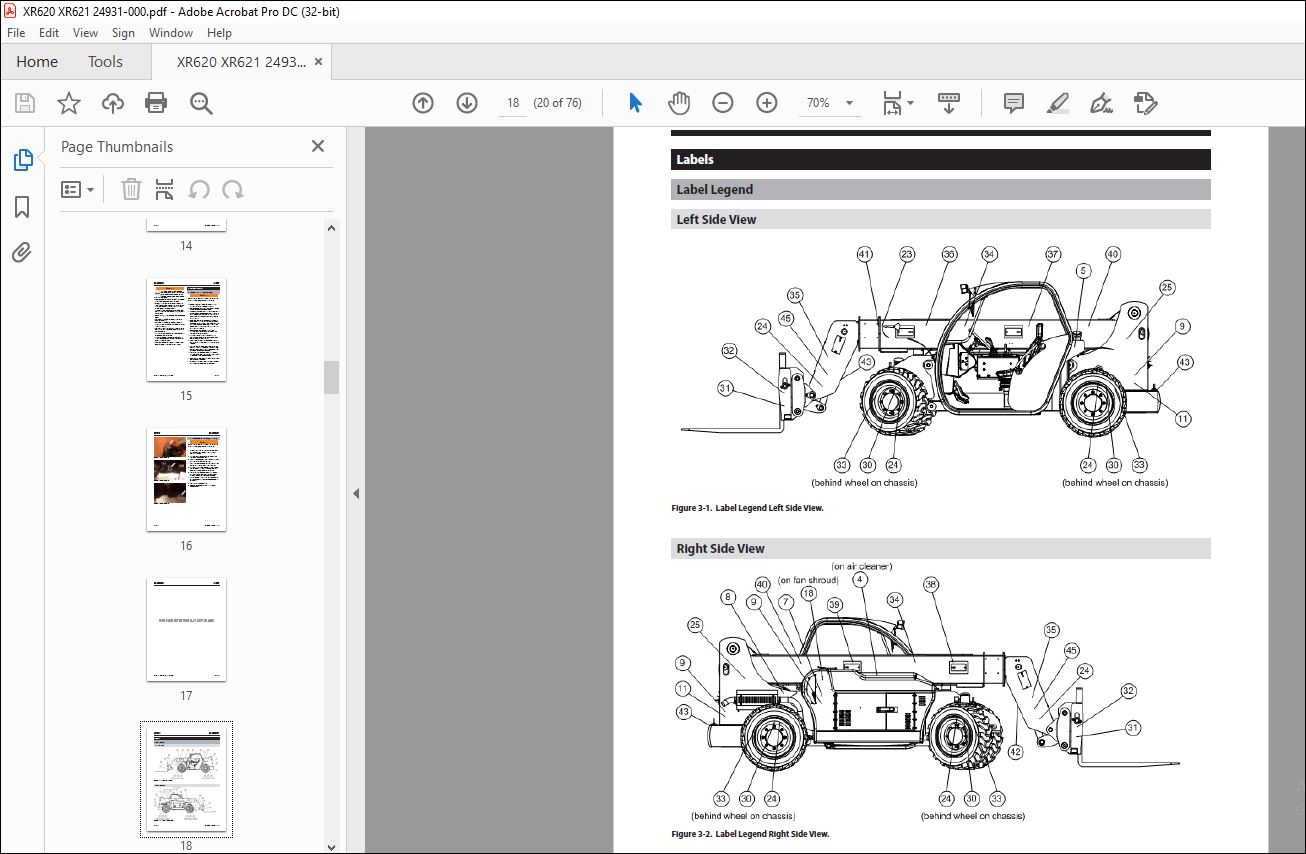Click the page number field showing 18
The height and width of the screenshot is (854, 1306).
(513, 103)
